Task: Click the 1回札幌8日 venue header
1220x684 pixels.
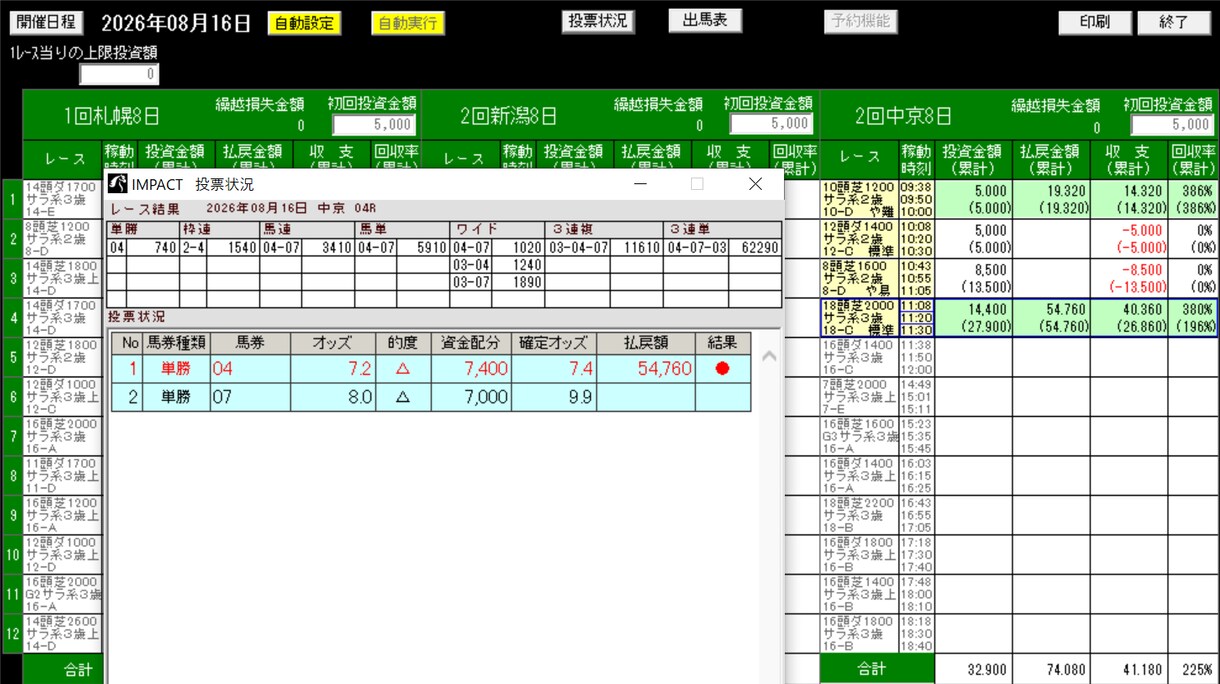Action: click(111, 116)
